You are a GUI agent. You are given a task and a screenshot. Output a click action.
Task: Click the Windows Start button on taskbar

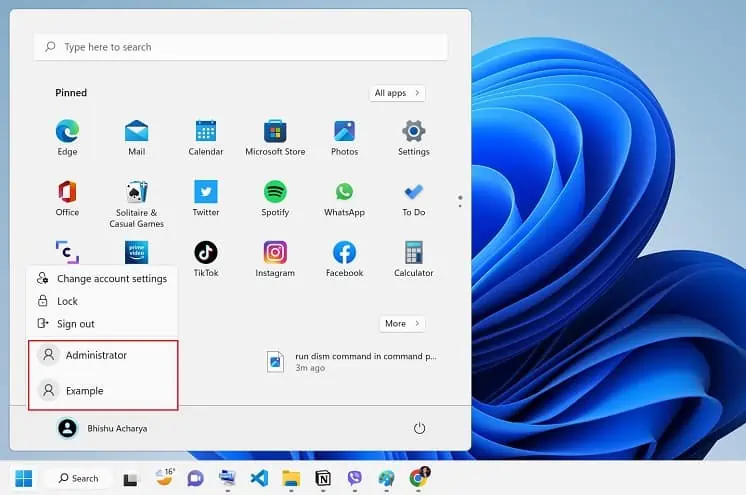(x=23, y=478)
